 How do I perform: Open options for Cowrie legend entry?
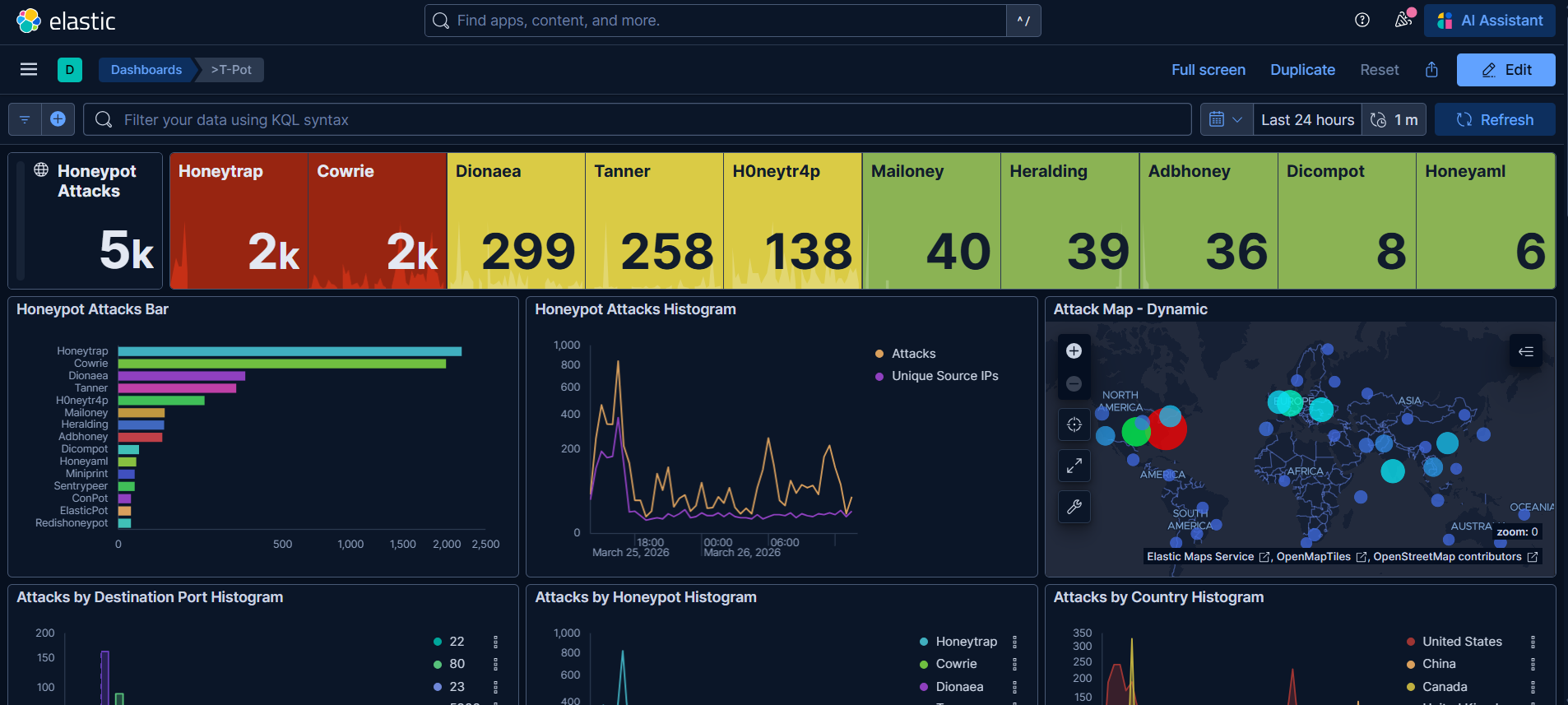click(x=1014, y=664)
